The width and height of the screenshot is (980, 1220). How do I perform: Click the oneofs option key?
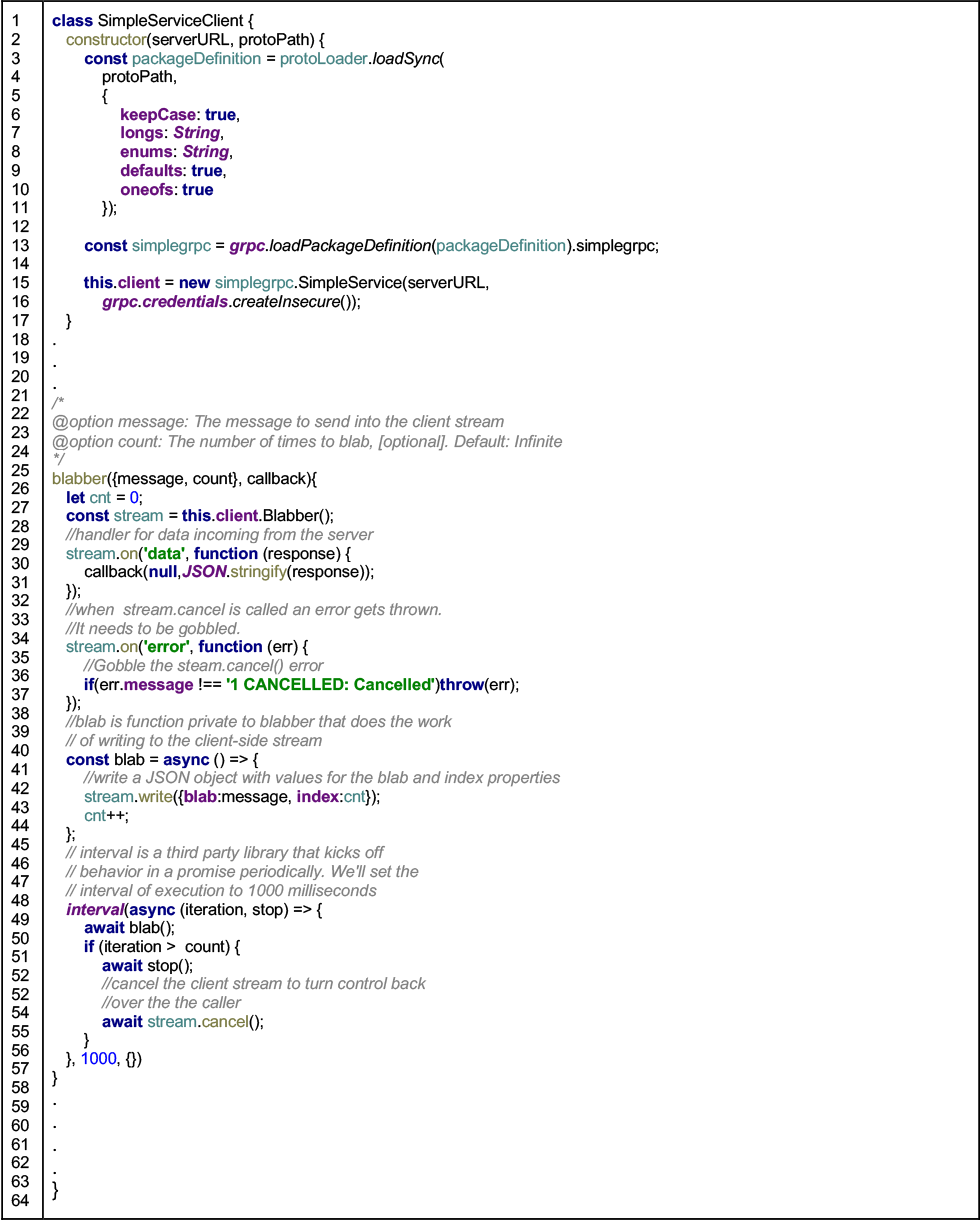(147, 189)
